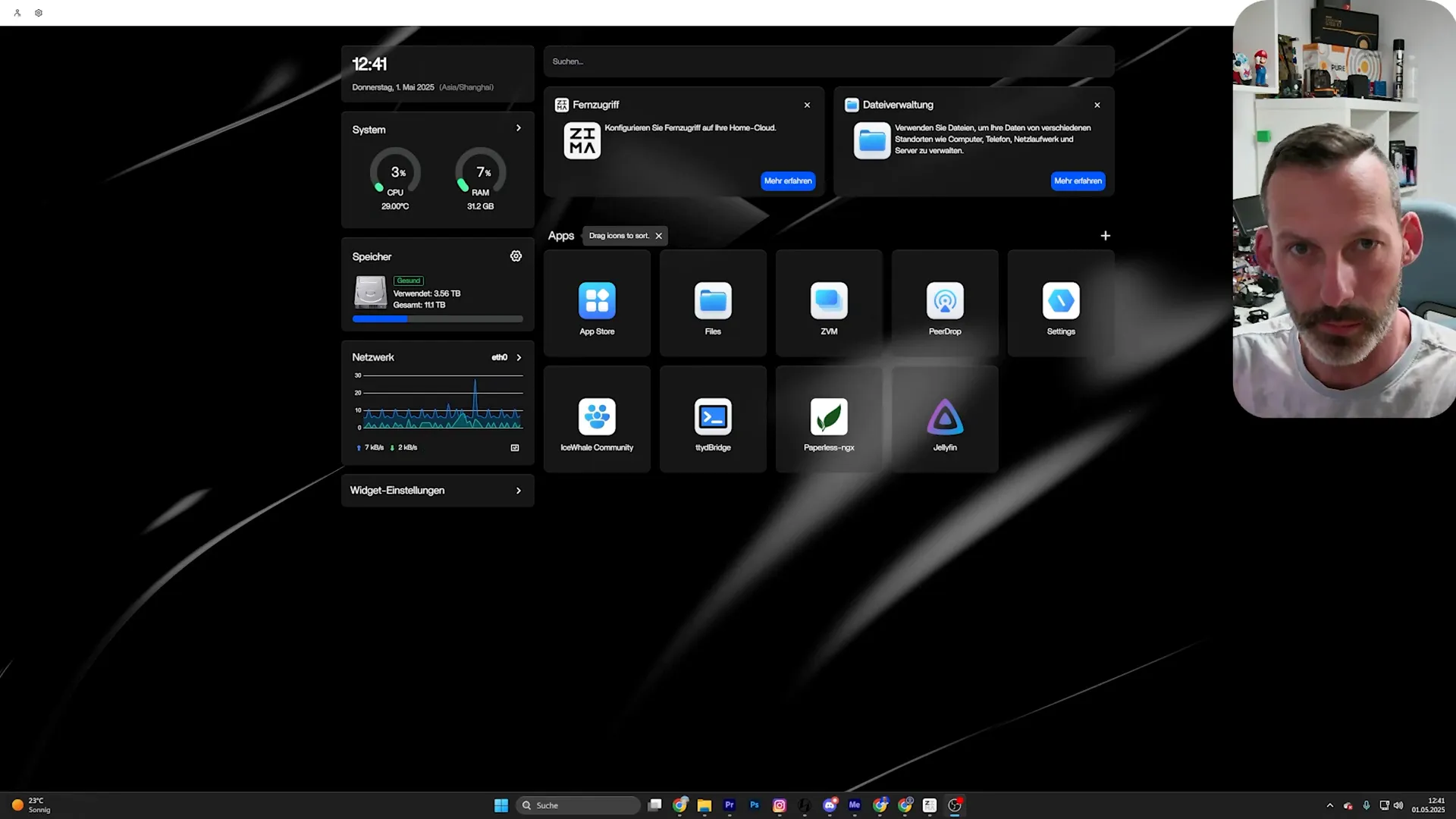Open the Paperless-ngx app
Viewport: 1456px width, 819px height.
click(x=829, y=419)
